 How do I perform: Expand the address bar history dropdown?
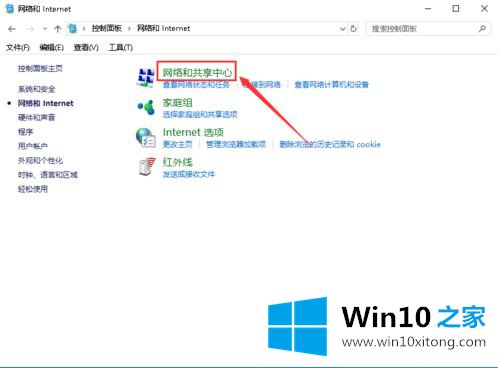click(342, 29)
